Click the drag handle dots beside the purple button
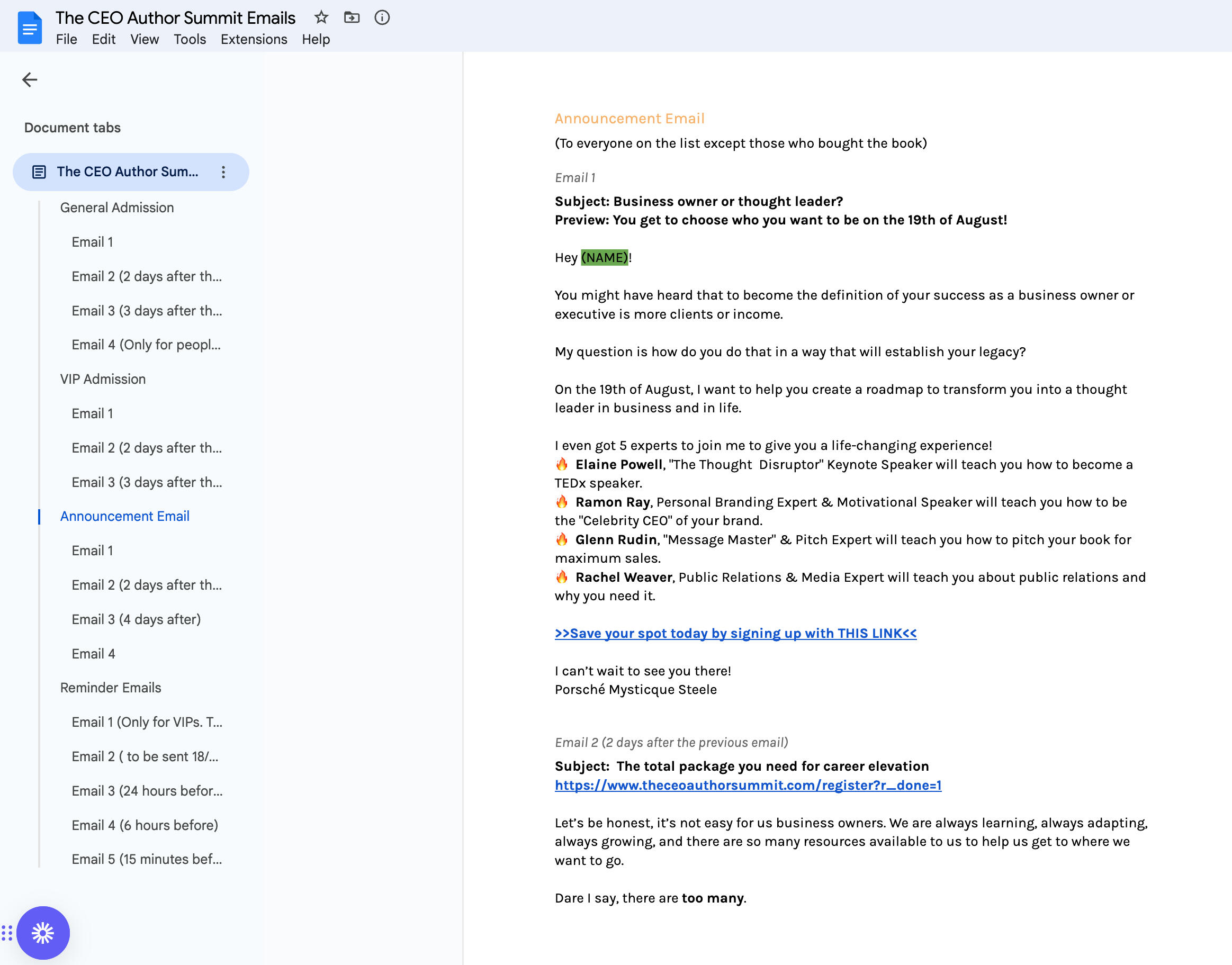Image resolution: width=1232 pixels, height=965 pixels. point(7,933)
